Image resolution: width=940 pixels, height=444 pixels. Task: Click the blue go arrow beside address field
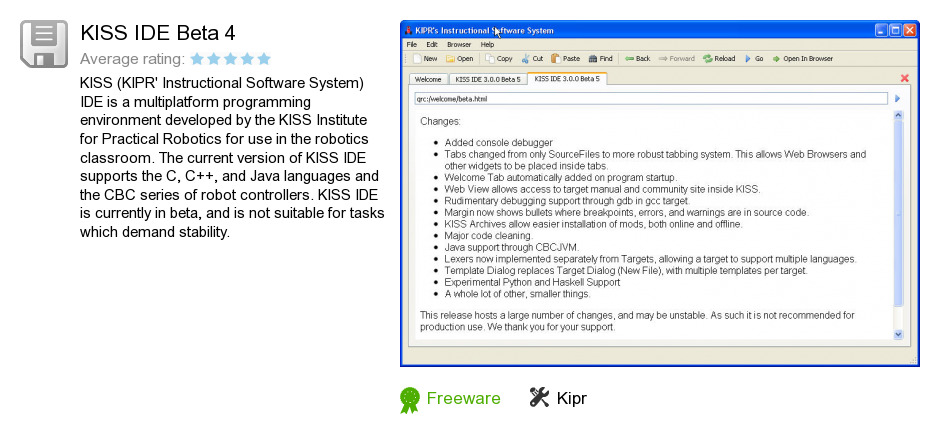pyautogui.click(x=897, y=98)
